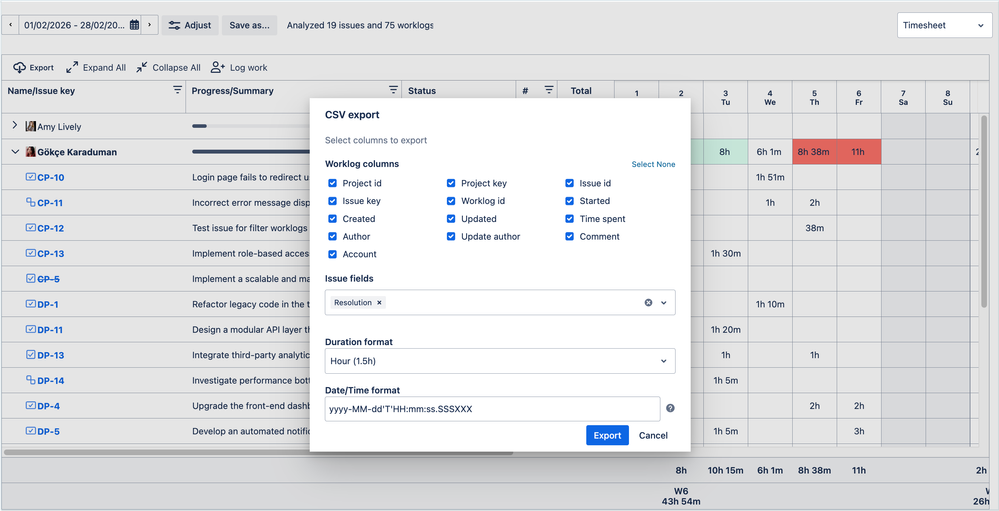Expand the Issue fields dropdown arrow

pos(664,303)
